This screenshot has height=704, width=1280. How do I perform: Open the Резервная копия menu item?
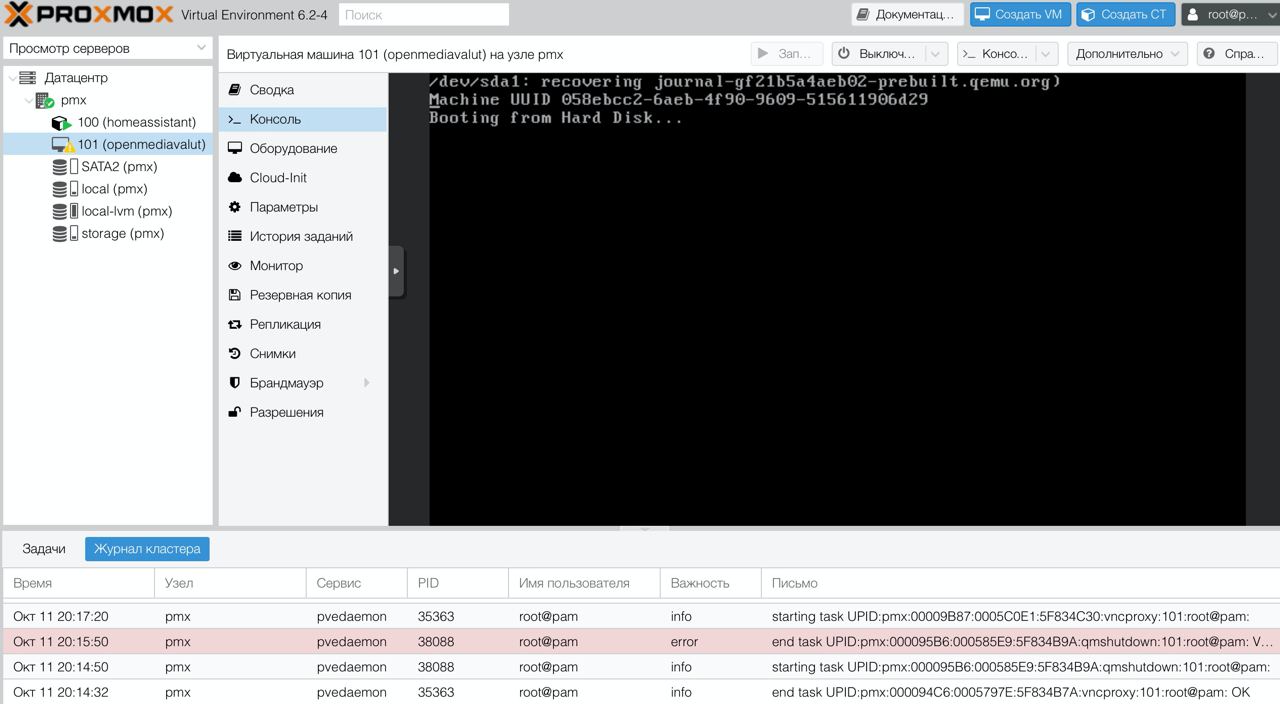pos(303,295)
